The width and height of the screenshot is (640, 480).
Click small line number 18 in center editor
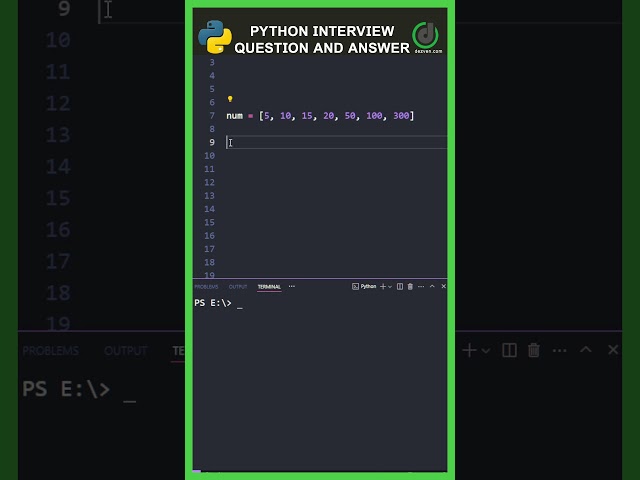[x=209, y=262]
